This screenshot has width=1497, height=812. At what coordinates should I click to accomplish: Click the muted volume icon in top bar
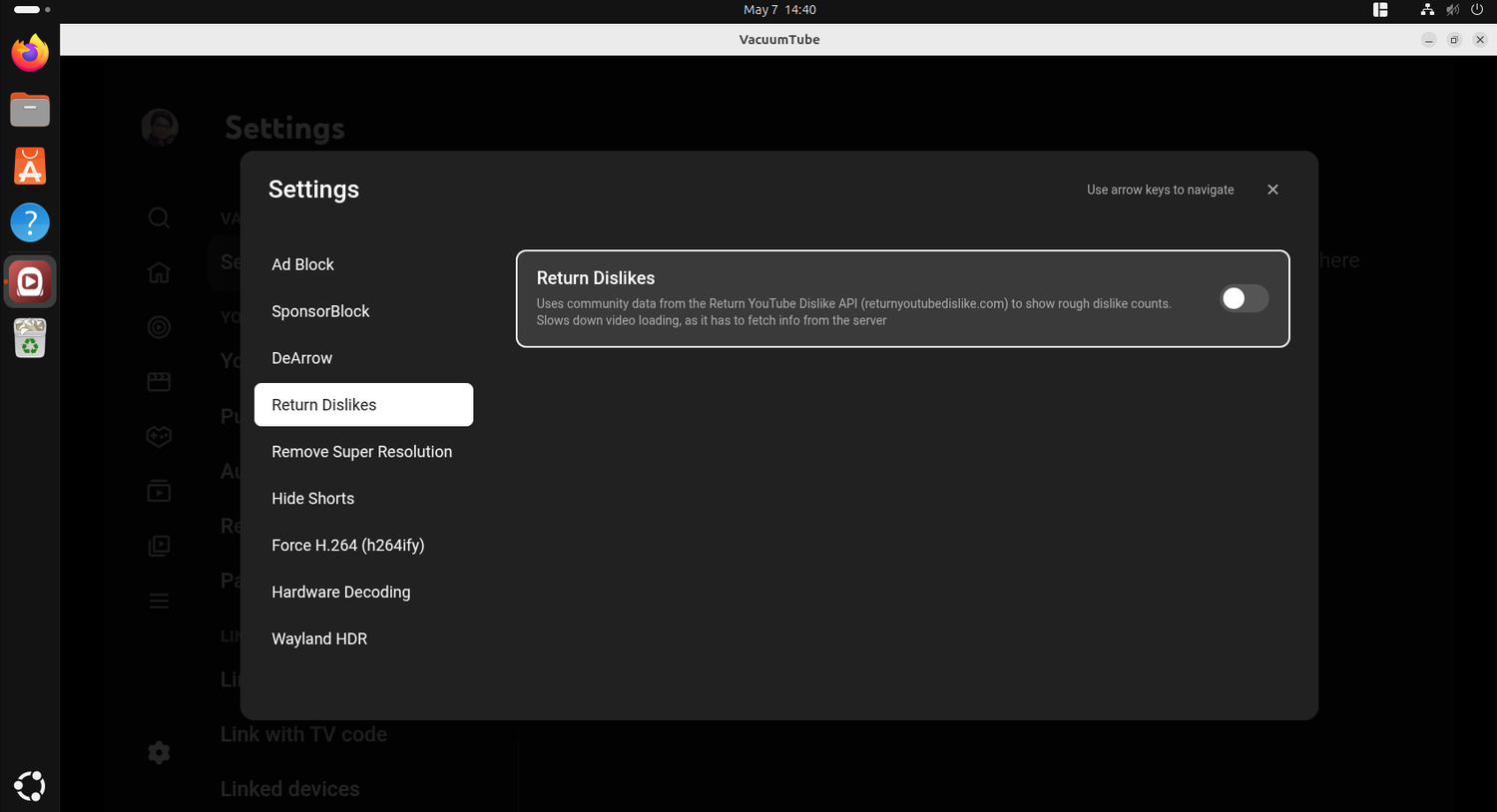[1452, 10]
